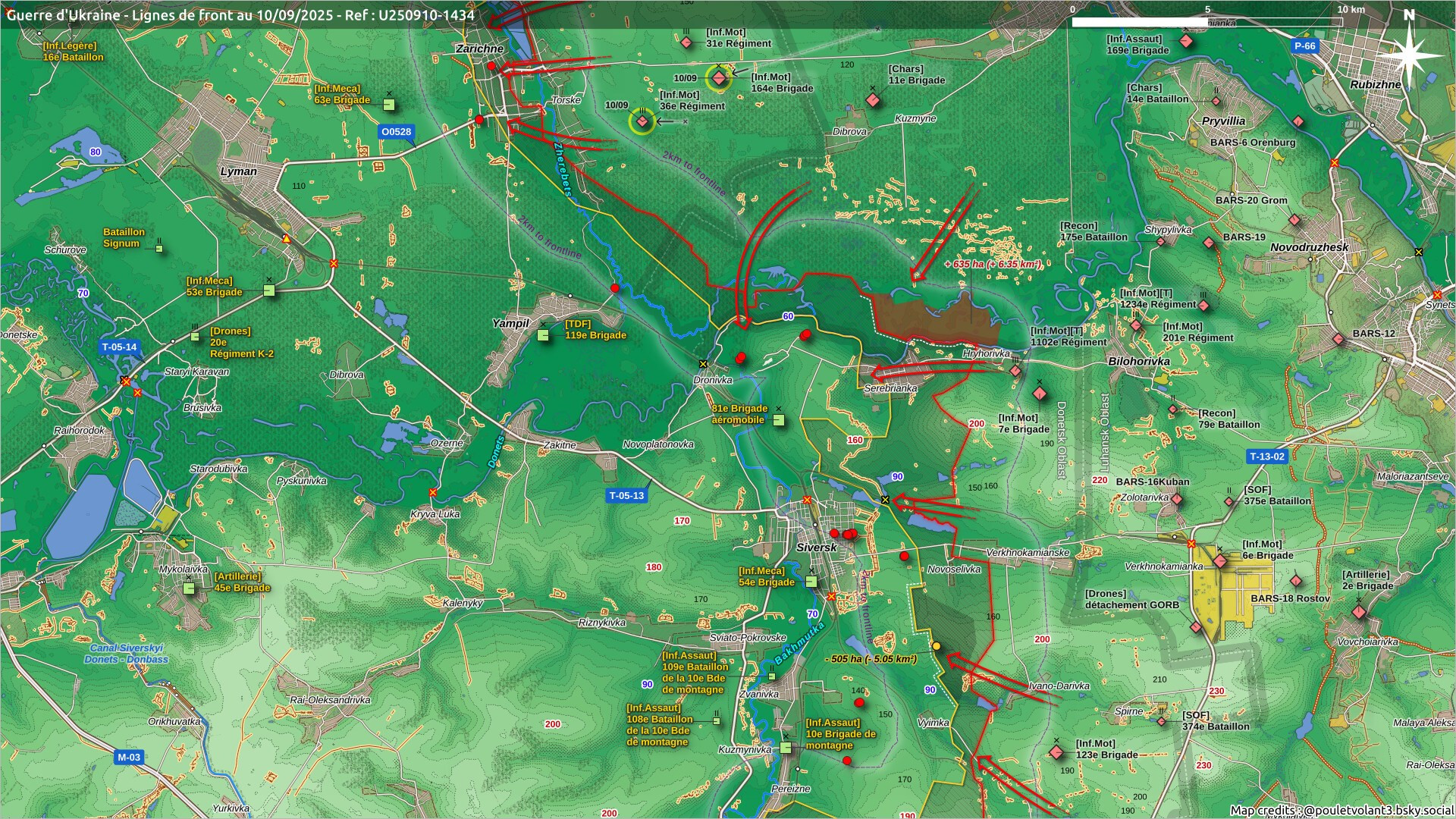
Task: Click the 10e Brigade de montagne marker
Action: [786, 748]
